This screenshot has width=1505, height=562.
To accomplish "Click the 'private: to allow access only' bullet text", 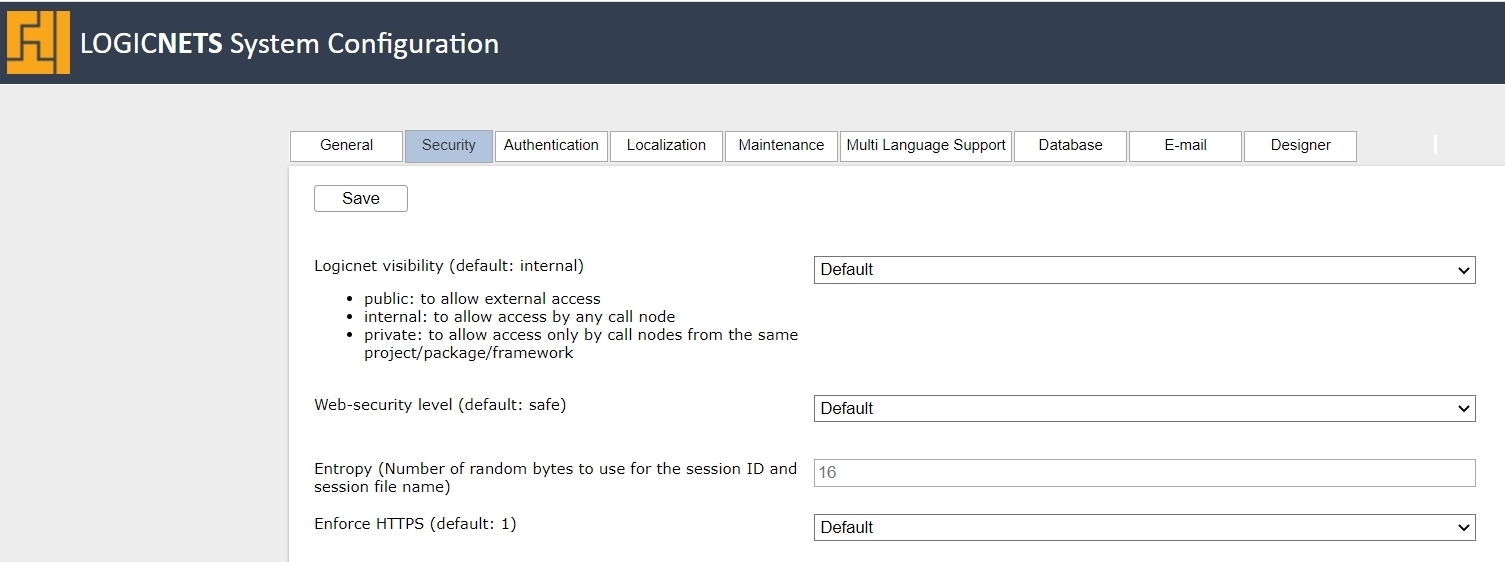I will (581, 343).
